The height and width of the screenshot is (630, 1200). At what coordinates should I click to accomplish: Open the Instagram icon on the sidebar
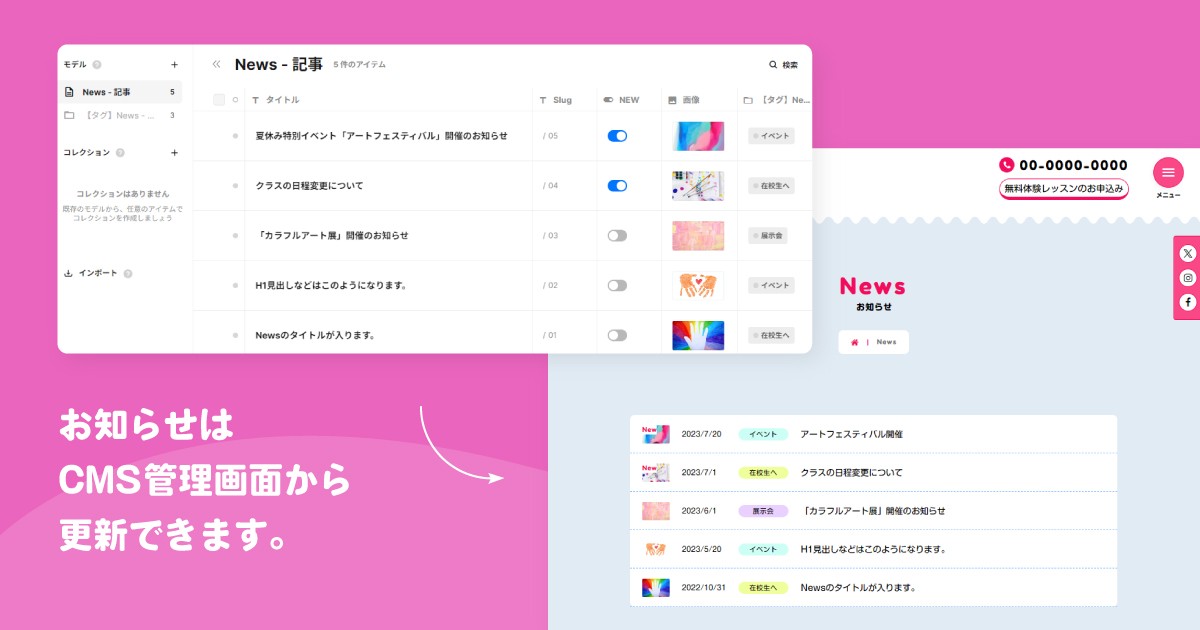point(1188,277)
